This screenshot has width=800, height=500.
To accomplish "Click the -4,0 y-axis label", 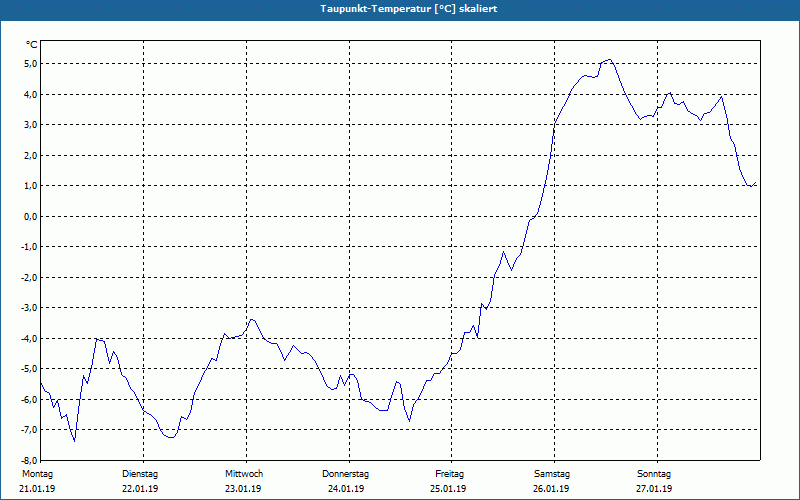I will click(x=28, y=338).
